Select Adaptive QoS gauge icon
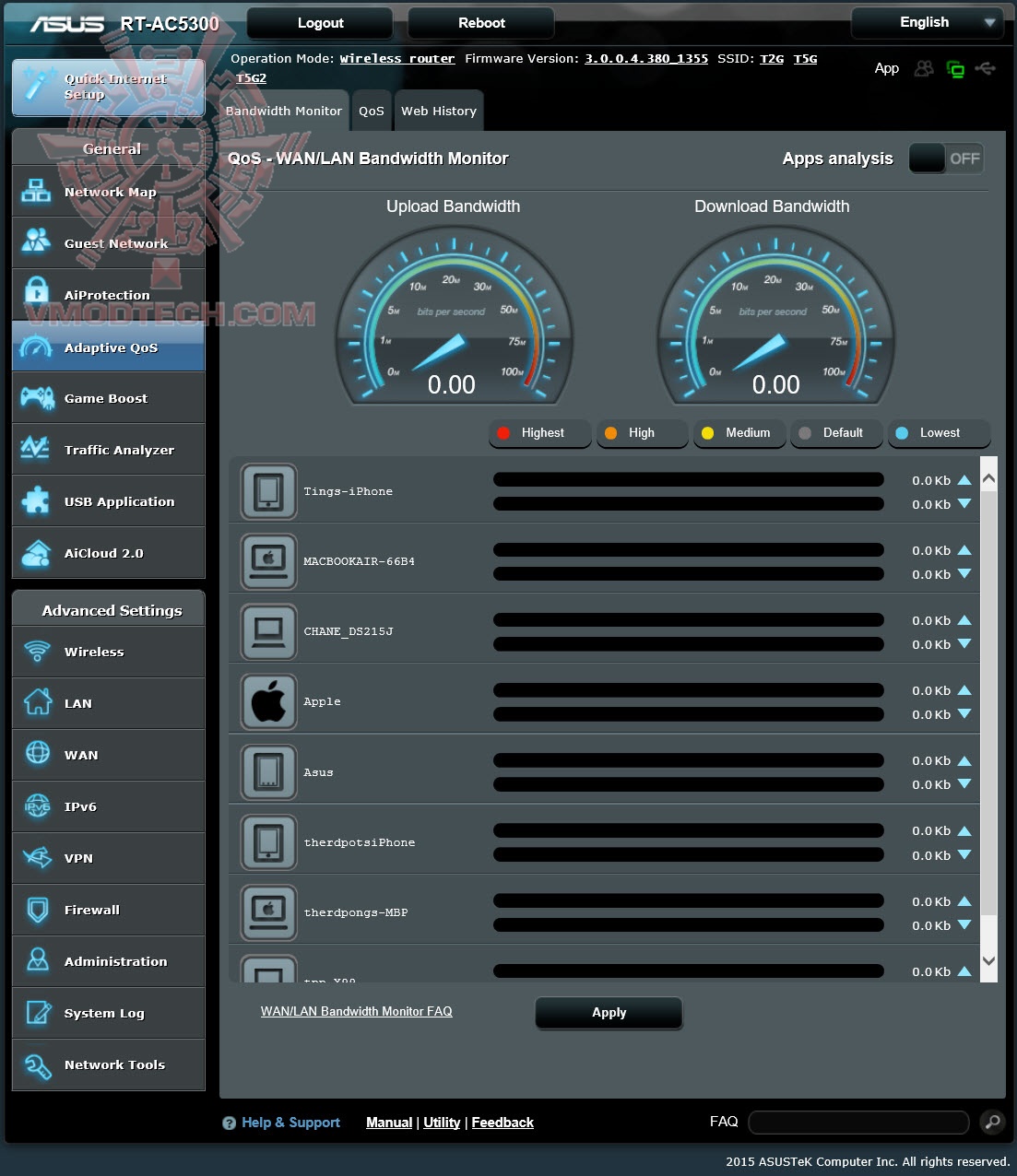1017x1176 pixels. click(x=36, y=347)
